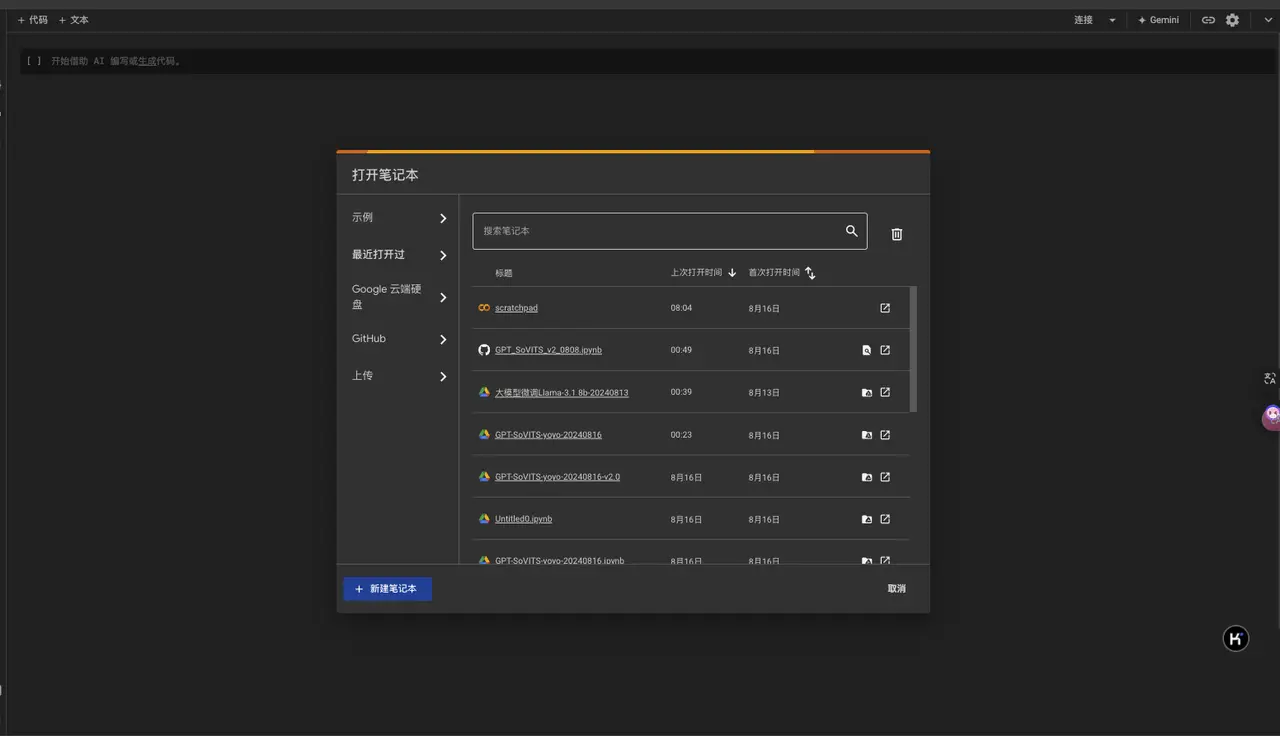Click the 连接 button in the toolbar

tap(1083, 20)
